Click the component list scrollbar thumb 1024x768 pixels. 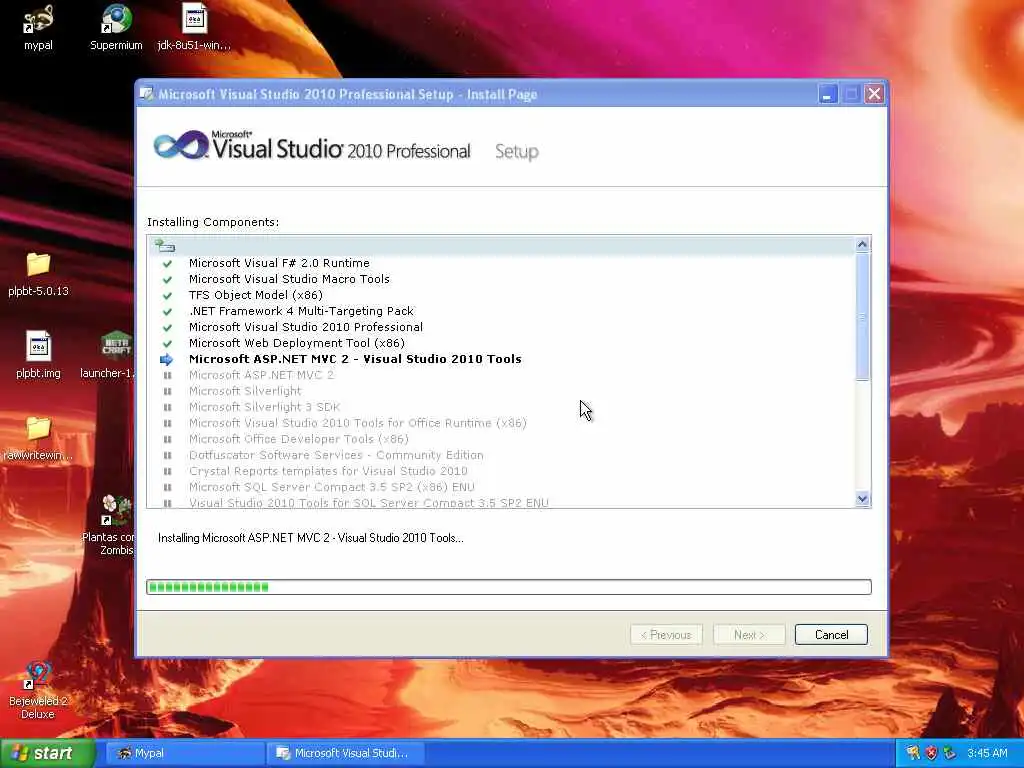pos(862,317)
